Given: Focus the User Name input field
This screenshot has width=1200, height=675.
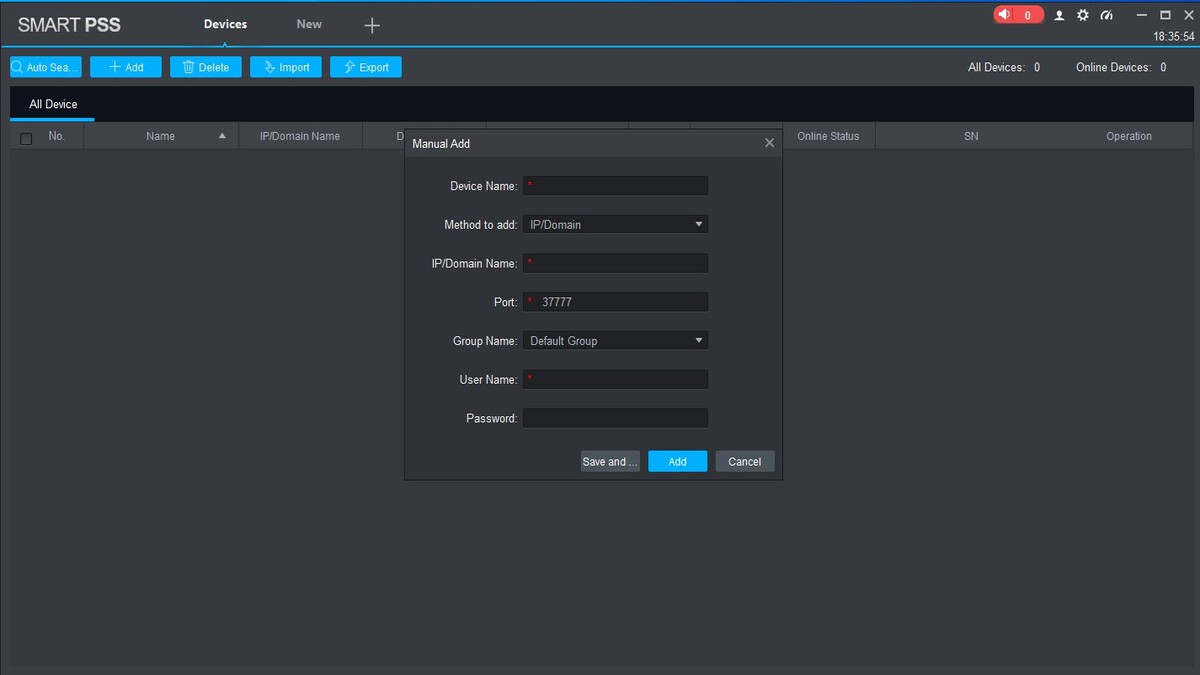Looking at the screenshot, I should click(615, 380).
